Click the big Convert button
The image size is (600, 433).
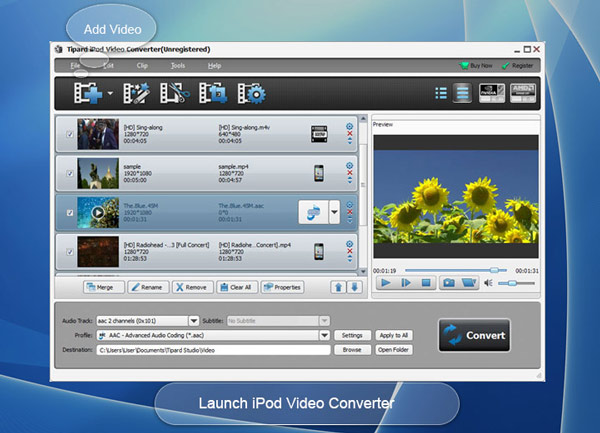pyautogui.click(x=474, y=335)
